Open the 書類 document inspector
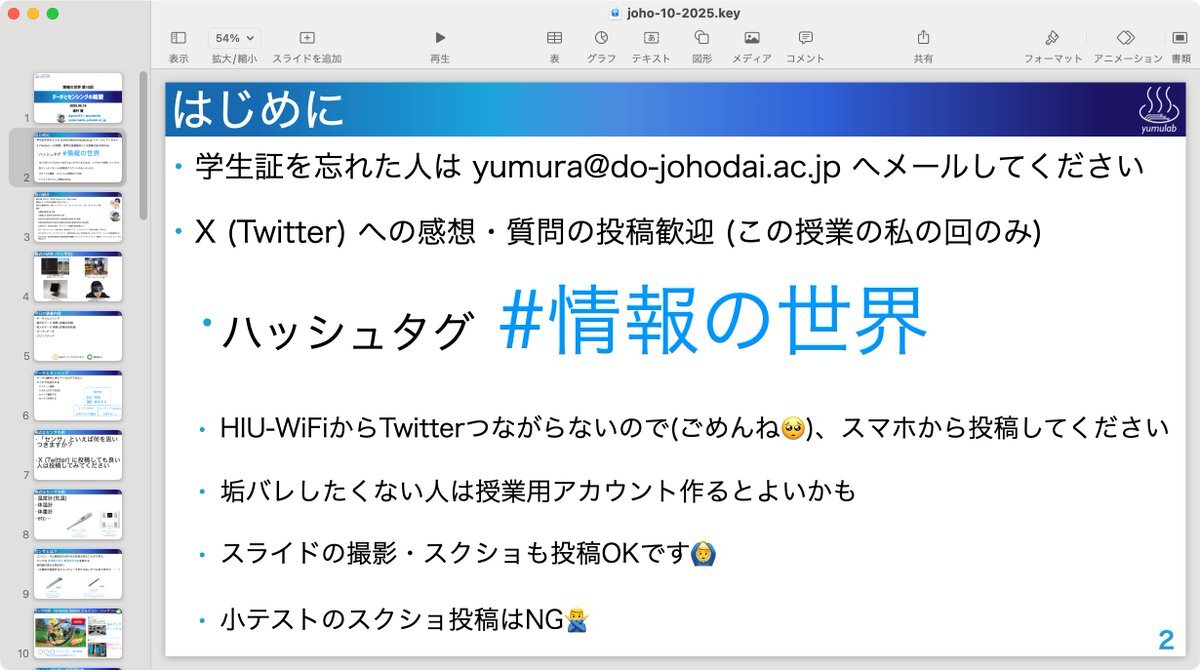 coord(1180,38)
